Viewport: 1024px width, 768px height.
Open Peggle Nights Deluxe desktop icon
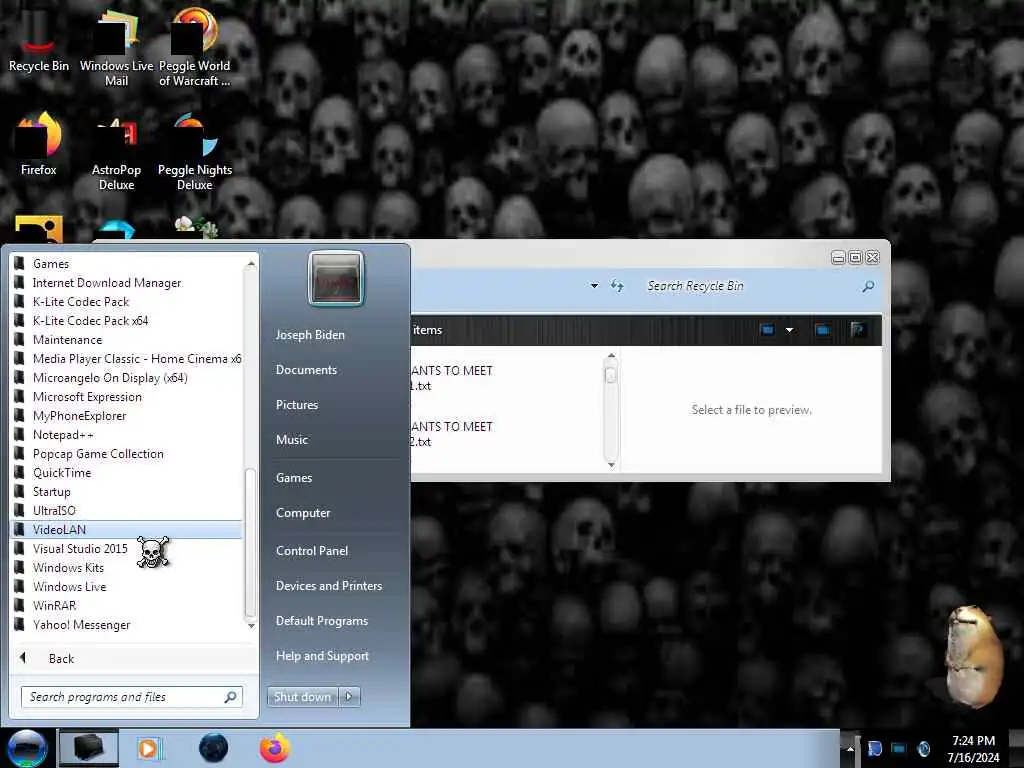pyautogui.click(x=195, y=152)
